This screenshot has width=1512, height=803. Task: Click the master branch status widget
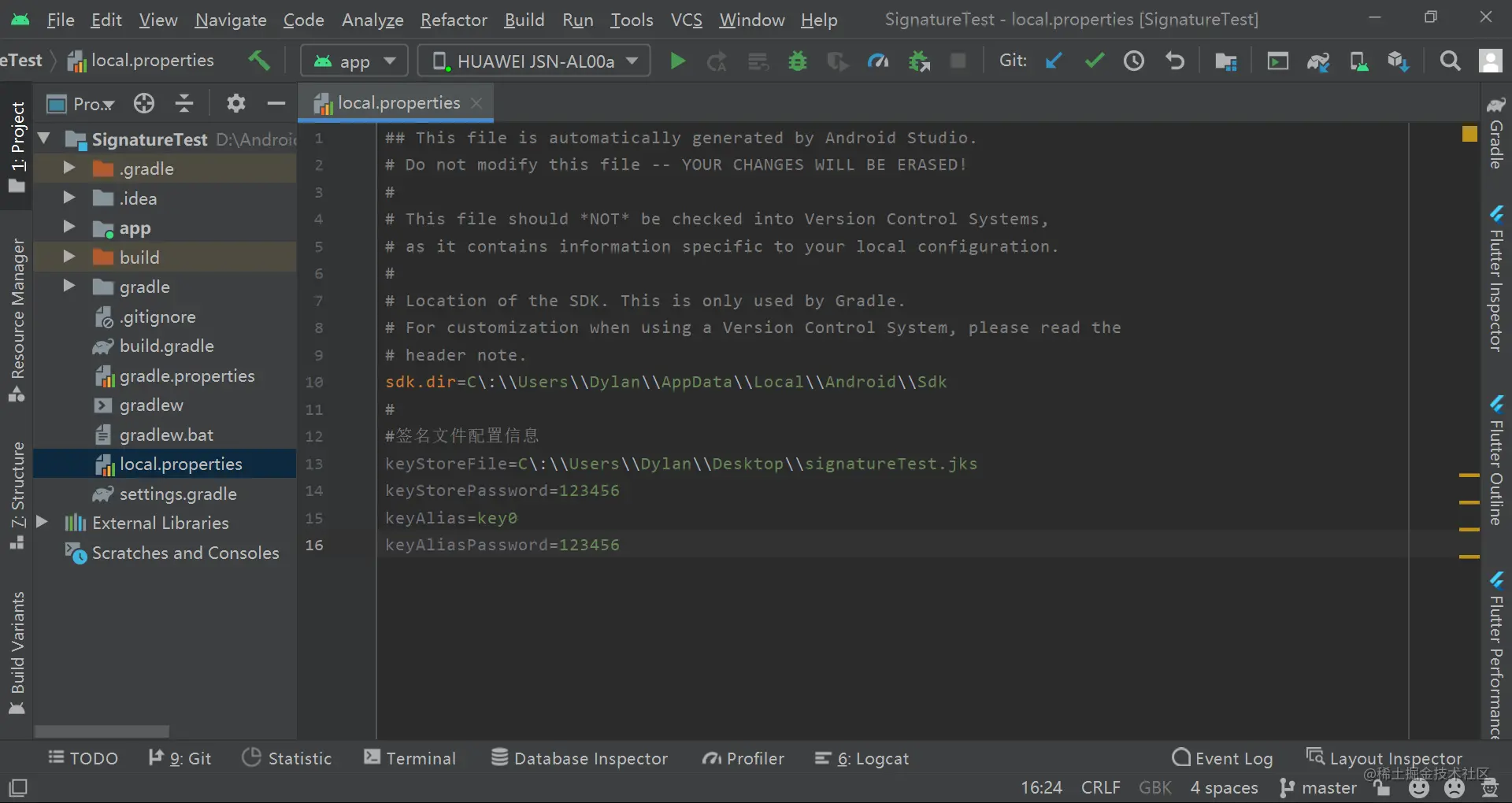point(1318,787)
